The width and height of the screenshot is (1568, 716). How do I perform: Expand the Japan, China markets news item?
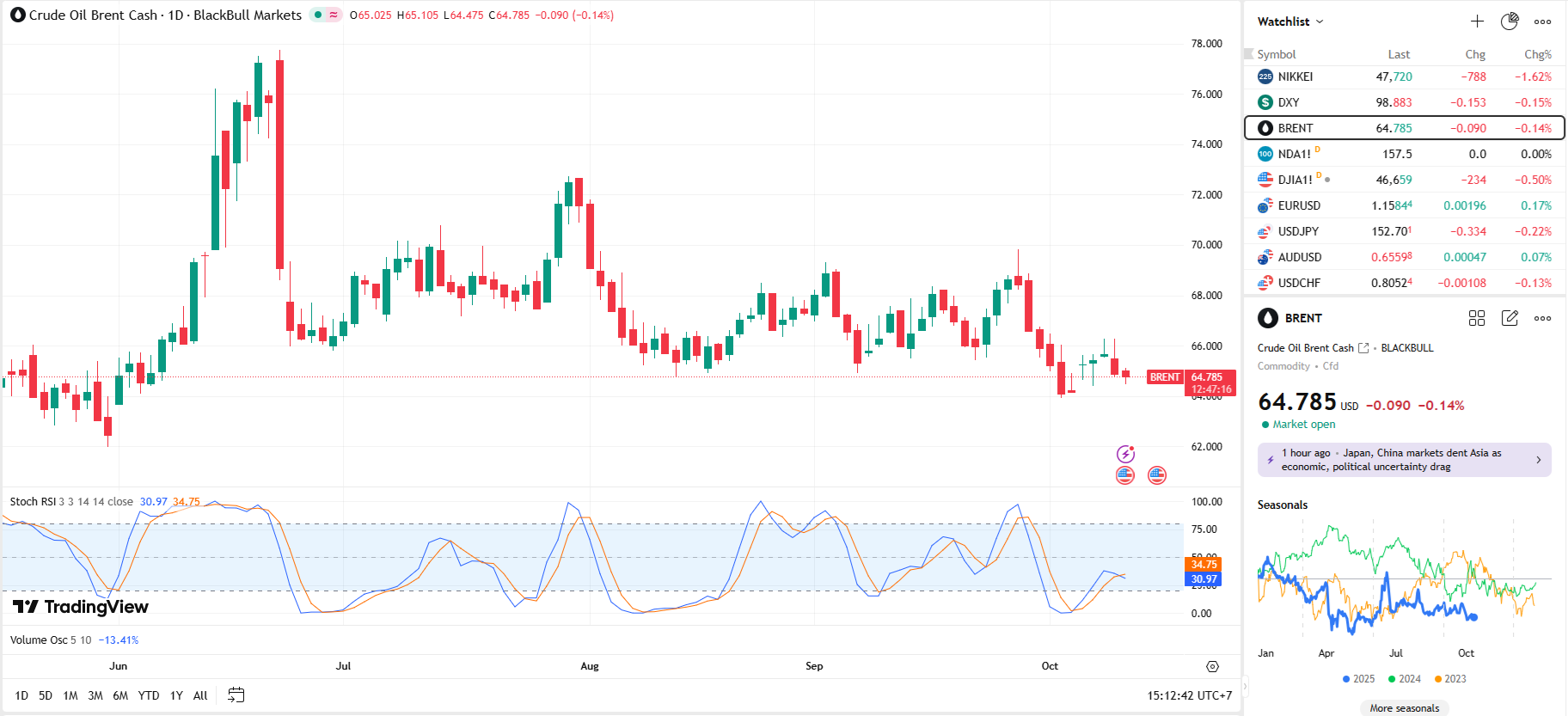(1404, 460)
